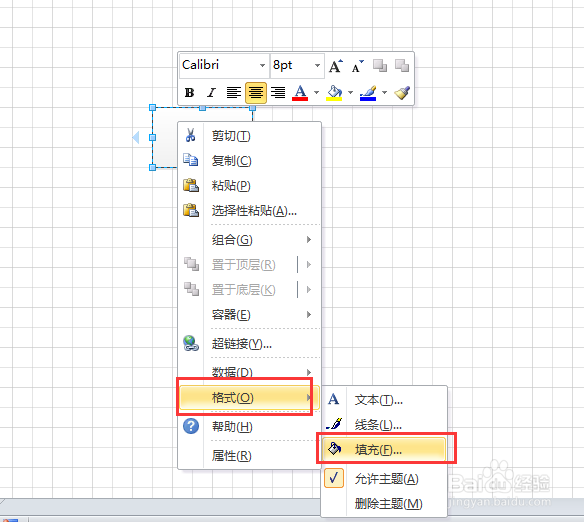Expand fill color dropdown arrow

[x=350, y=92]
